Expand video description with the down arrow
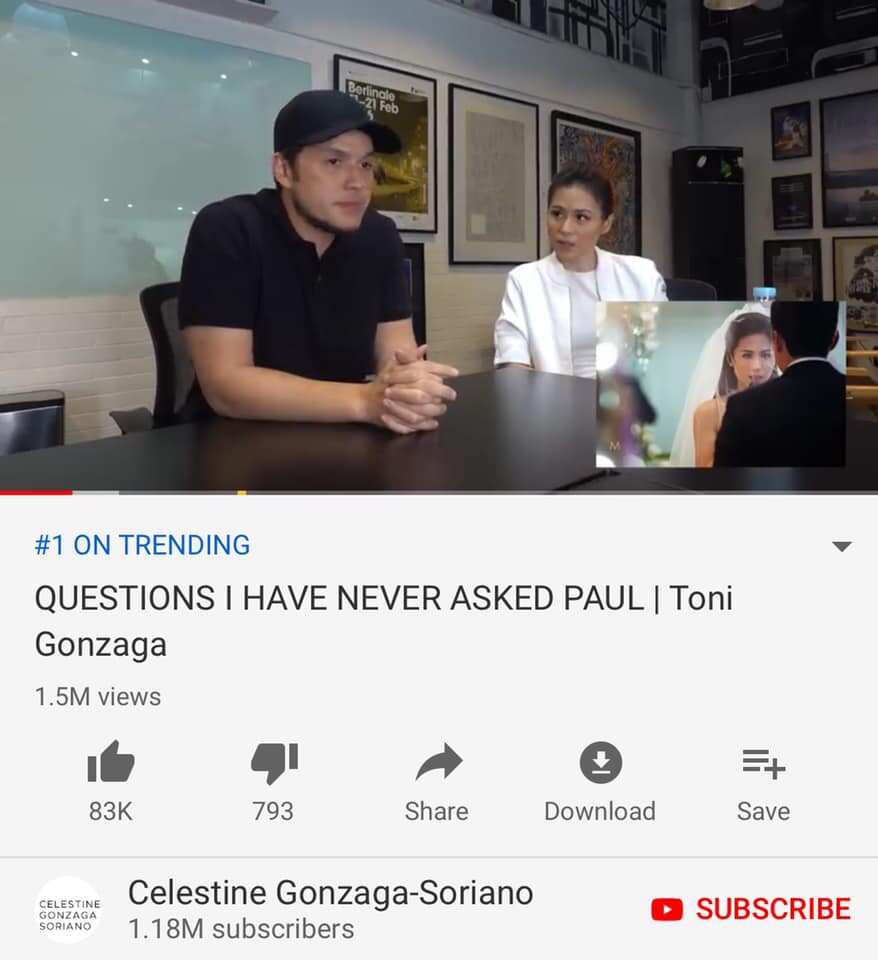 click(842, 546)
